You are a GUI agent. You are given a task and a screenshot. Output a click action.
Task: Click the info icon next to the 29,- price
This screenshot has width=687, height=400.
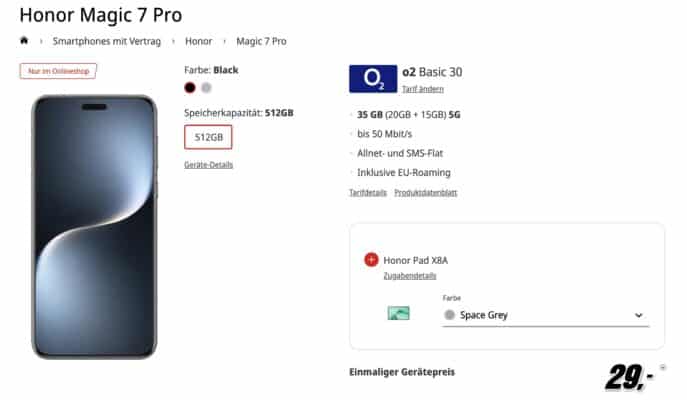tap(663, 367)
